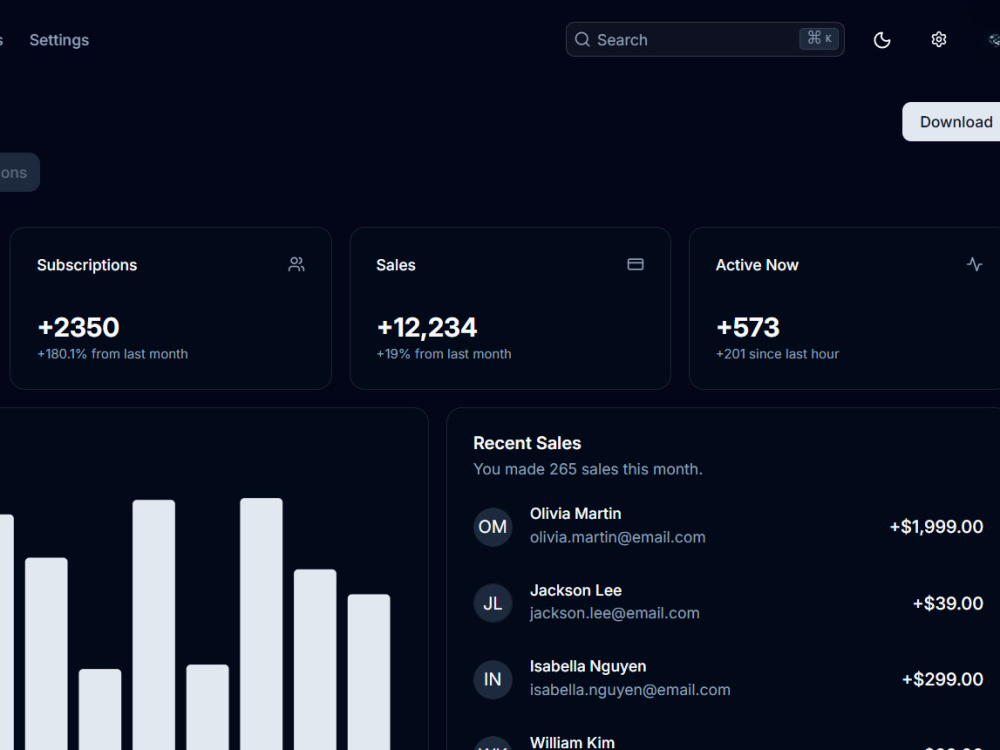
Task: Click the +573 active now value
Action: click(747, 327)
